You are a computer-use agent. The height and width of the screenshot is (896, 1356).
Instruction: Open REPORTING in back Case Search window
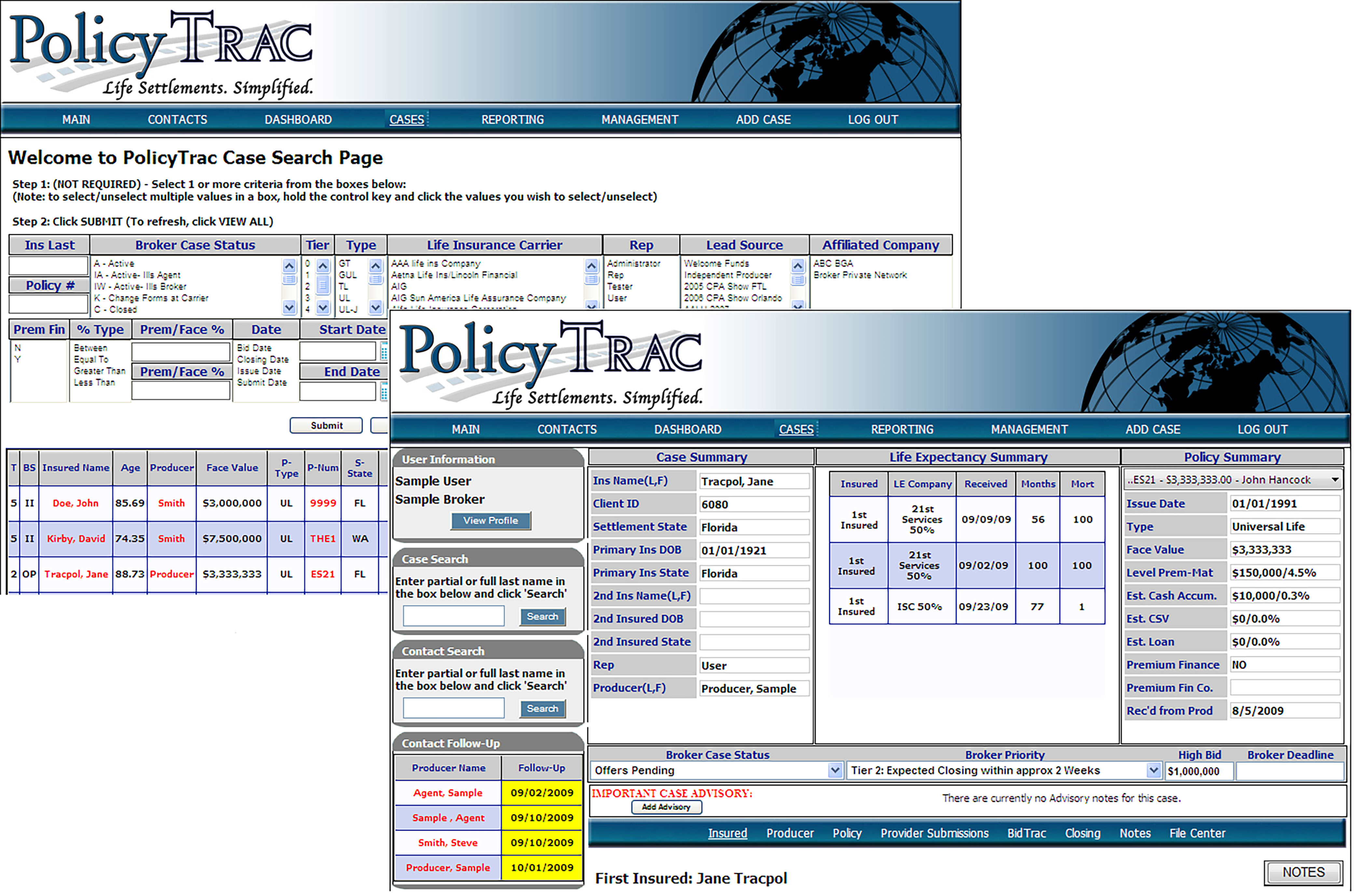pos(513,120)
